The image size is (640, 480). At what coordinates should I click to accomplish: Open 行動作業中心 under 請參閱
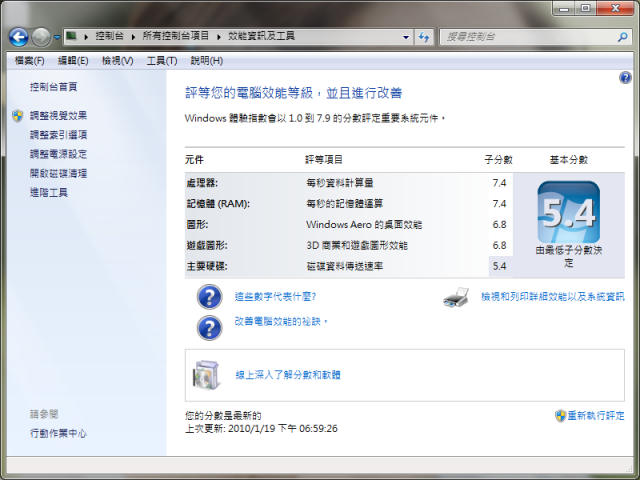[58, 433]
